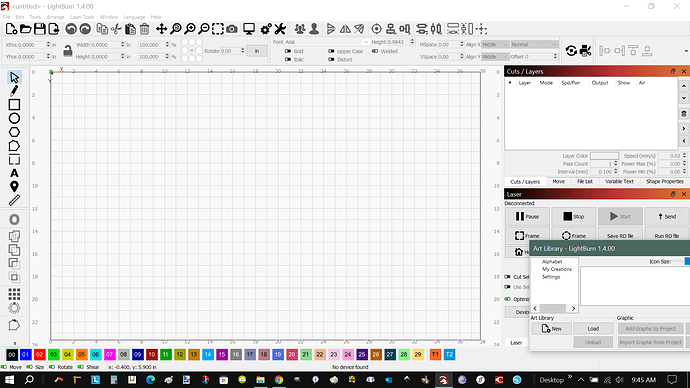Select the Measure ruler tool

click(14, 201)
